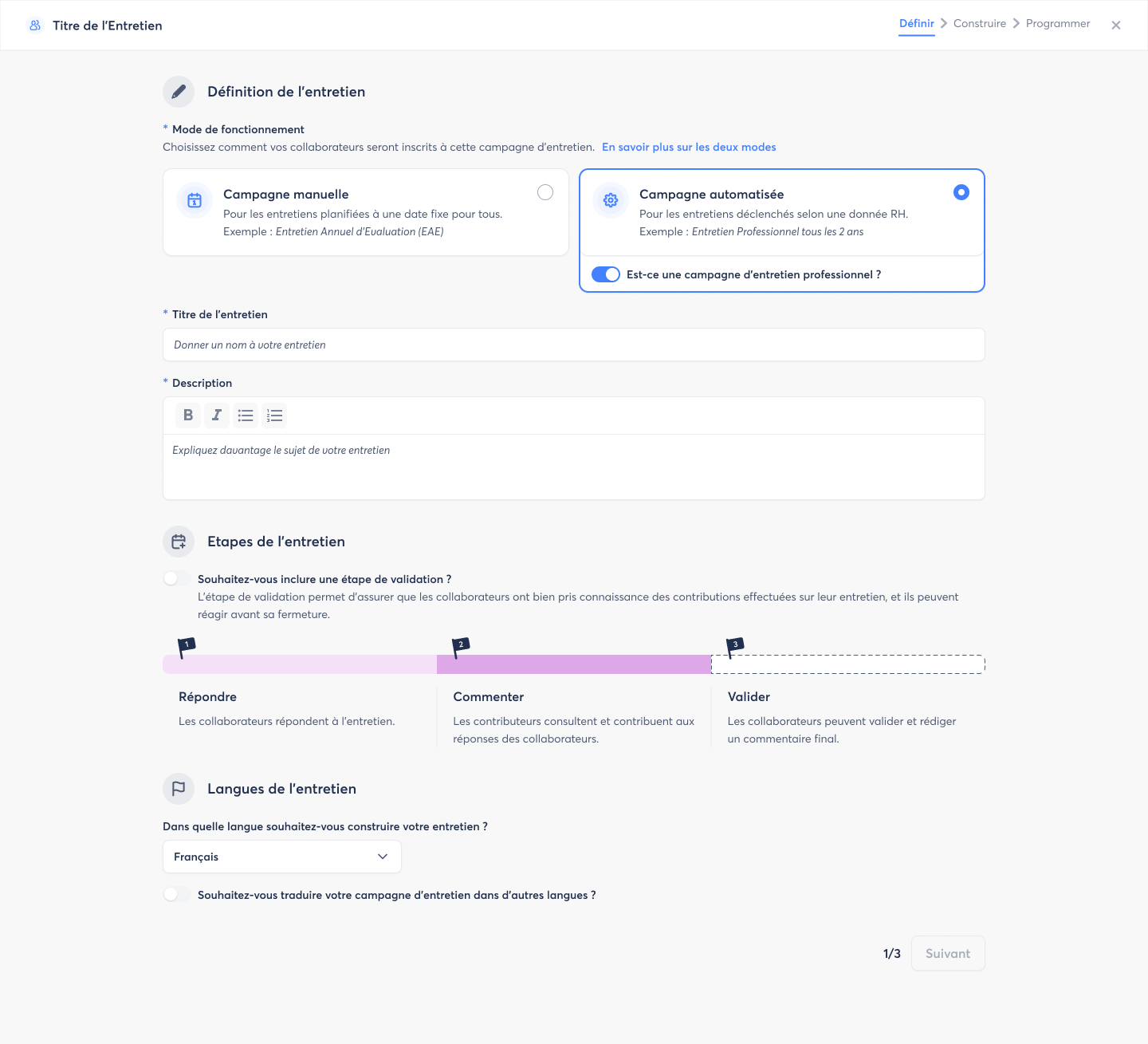
Task: Open 'En savoir plus sur les deux modes' link
Action: click(x=689, y=147)
